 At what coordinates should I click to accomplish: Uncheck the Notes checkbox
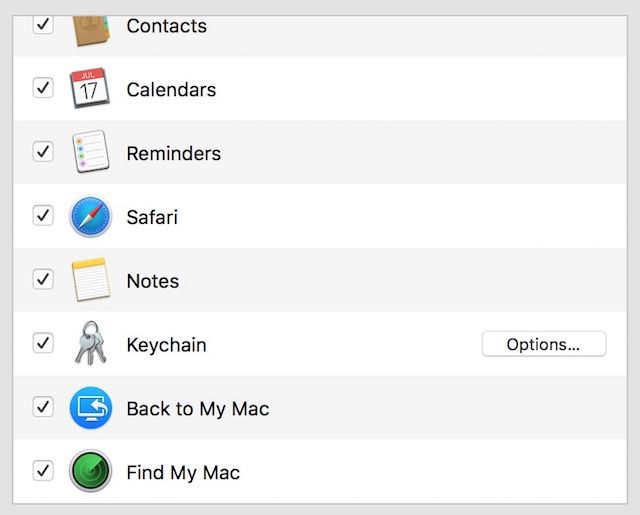point(43,279)
